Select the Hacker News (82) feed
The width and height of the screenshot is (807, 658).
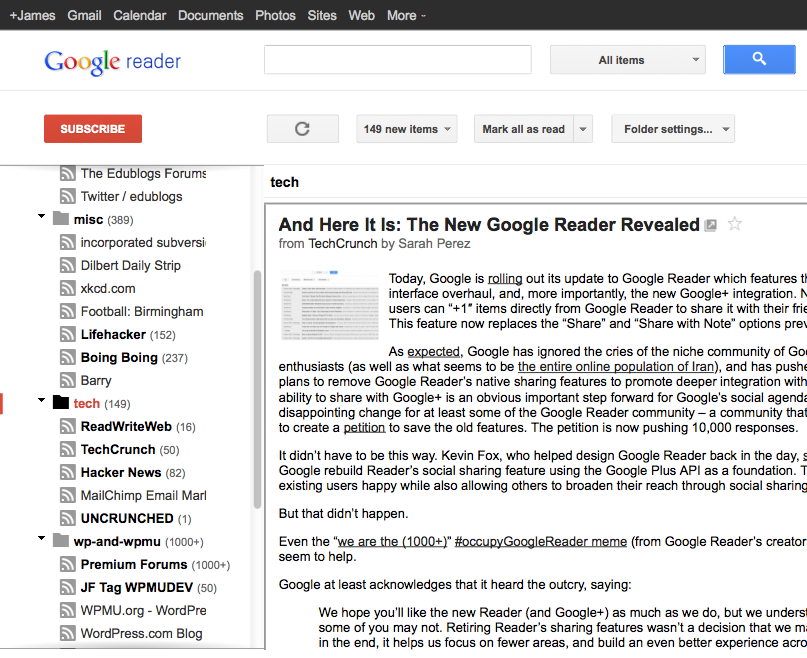pos(133,473)
